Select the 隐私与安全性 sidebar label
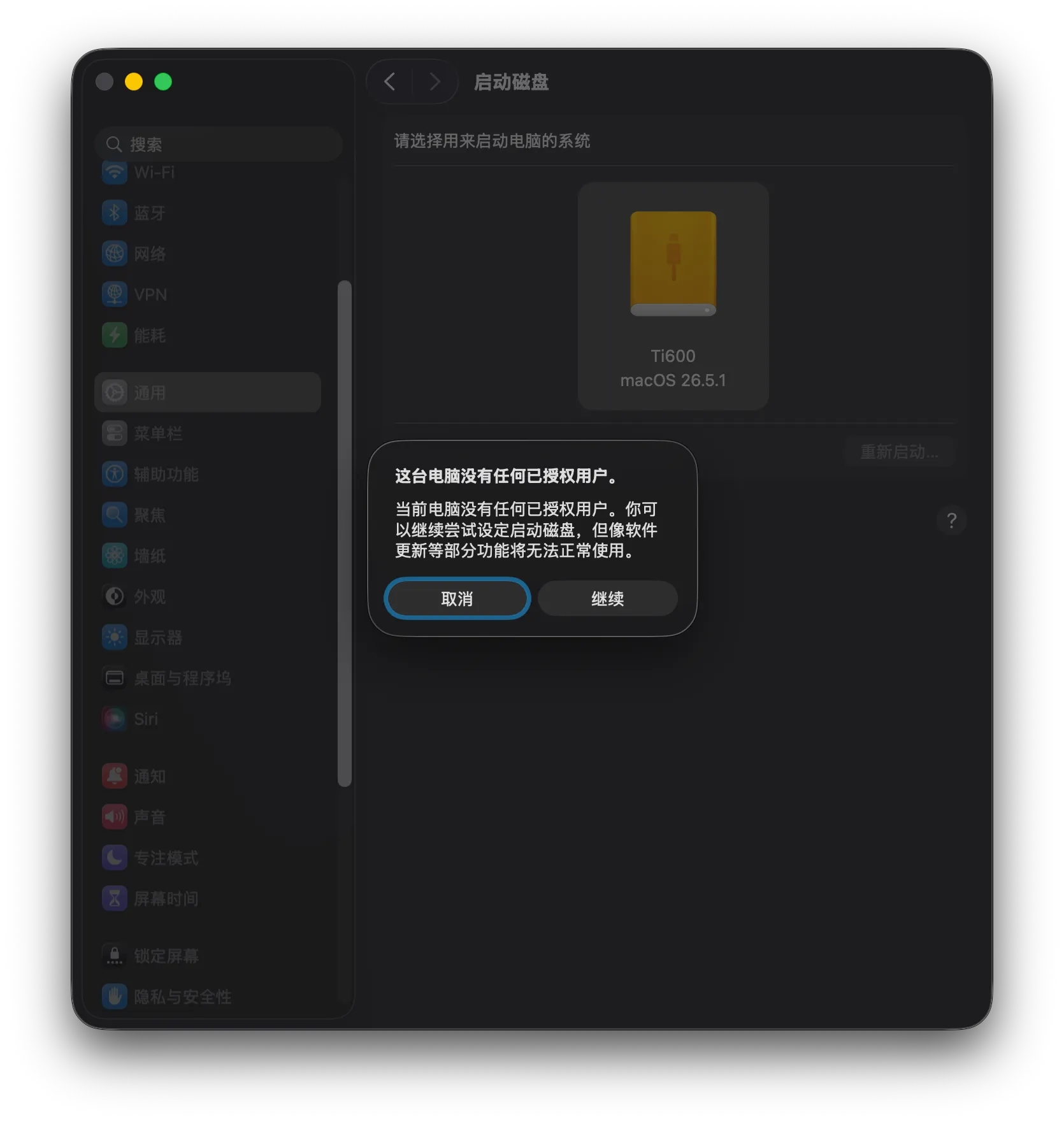1064x1124 pixels. point(182,997)
